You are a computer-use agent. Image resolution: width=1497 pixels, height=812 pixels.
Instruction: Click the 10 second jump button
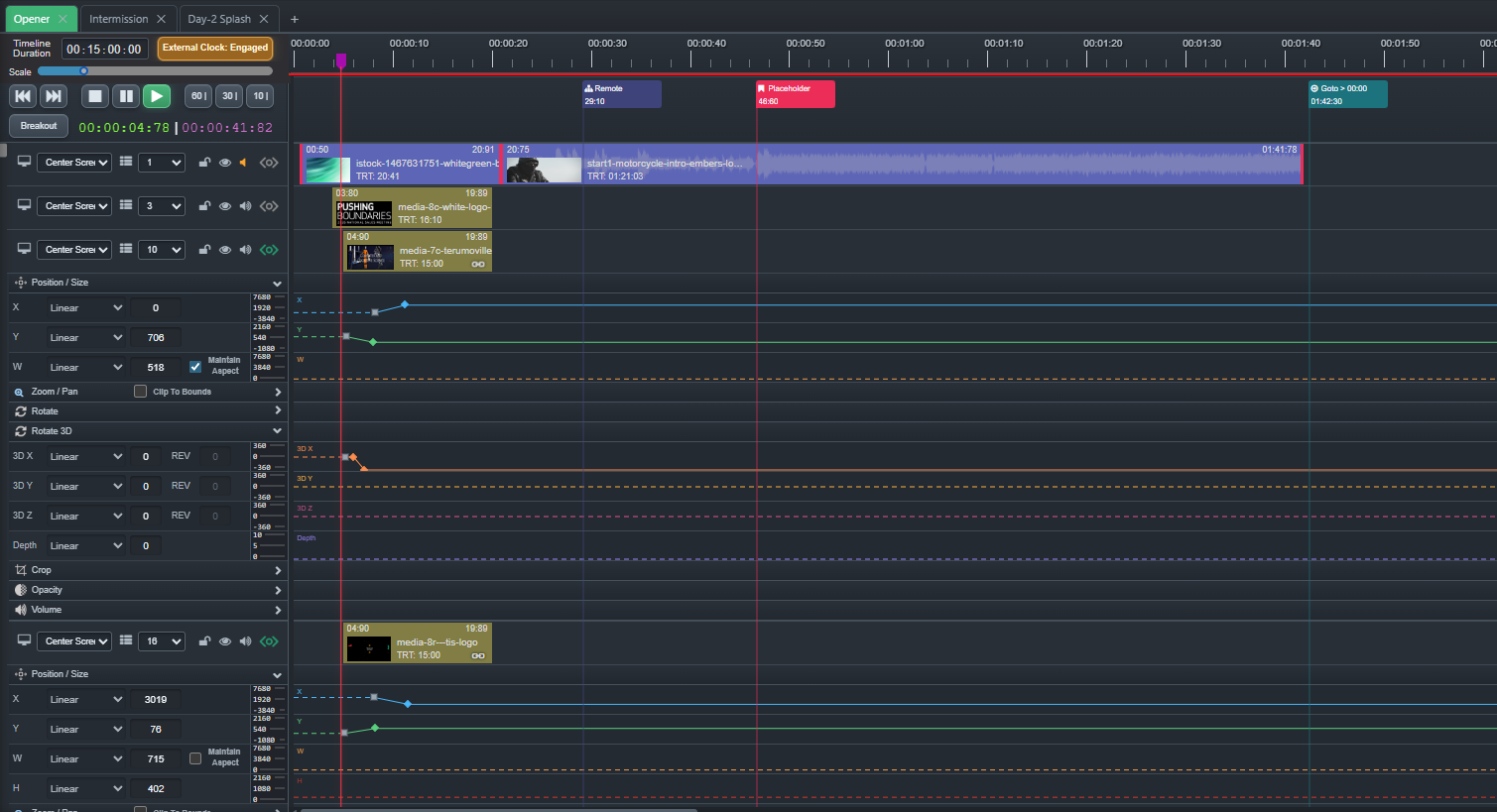(260, 96)
